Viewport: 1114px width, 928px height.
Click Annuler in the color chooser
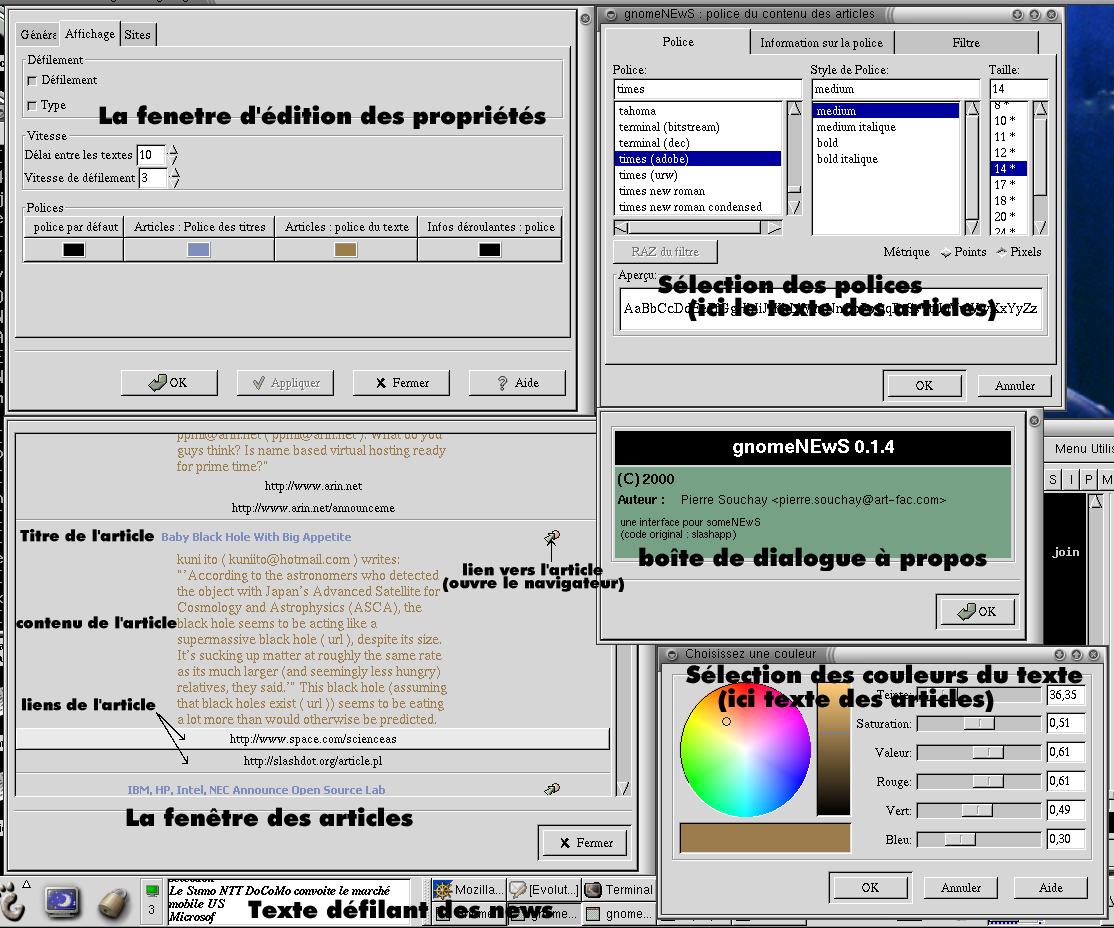[961, 887]
